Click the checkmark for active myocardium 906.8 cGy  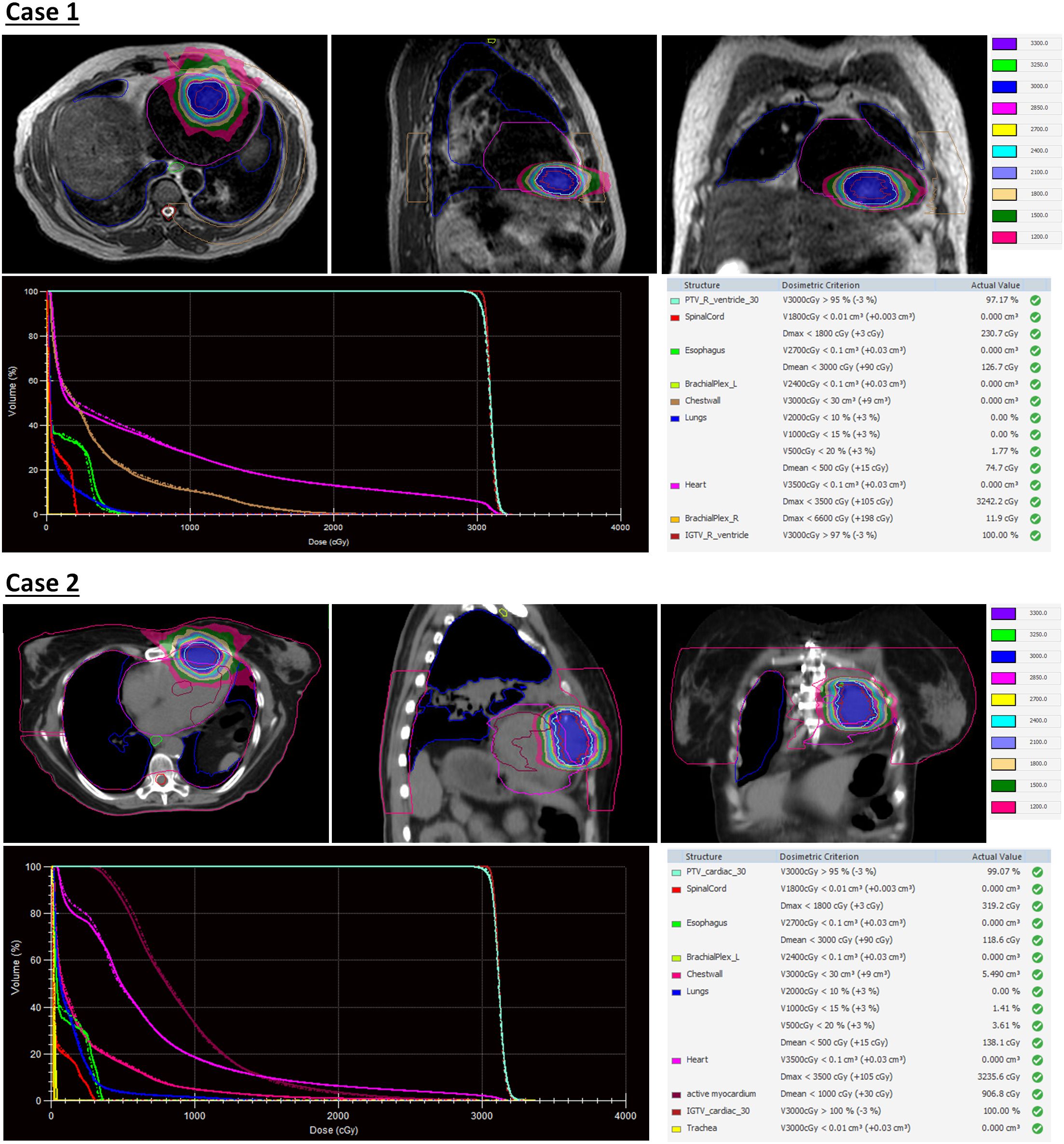pos(1037,1094)
